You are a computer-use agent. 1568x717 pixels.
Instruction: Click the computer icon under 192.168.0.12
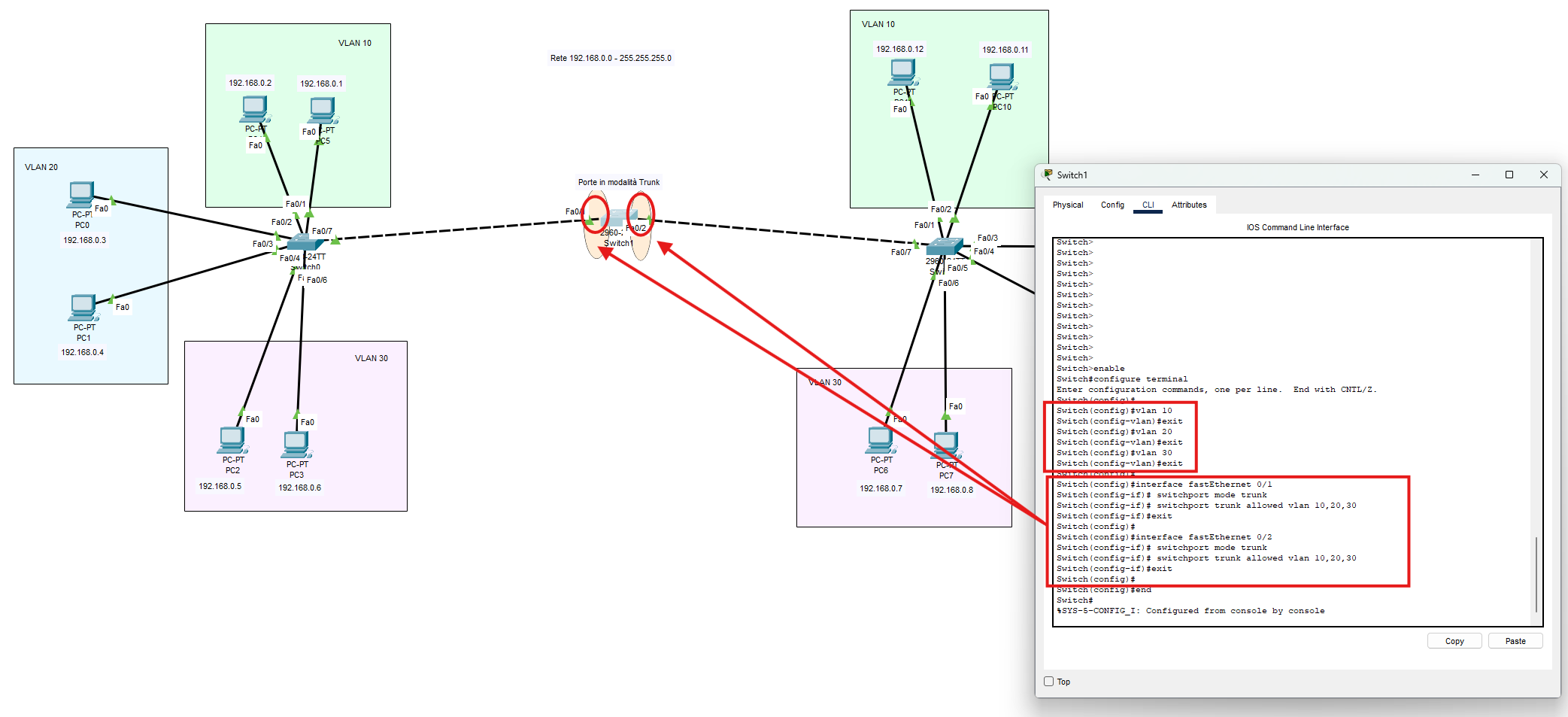pyautogui.click(x=903, y=73)
